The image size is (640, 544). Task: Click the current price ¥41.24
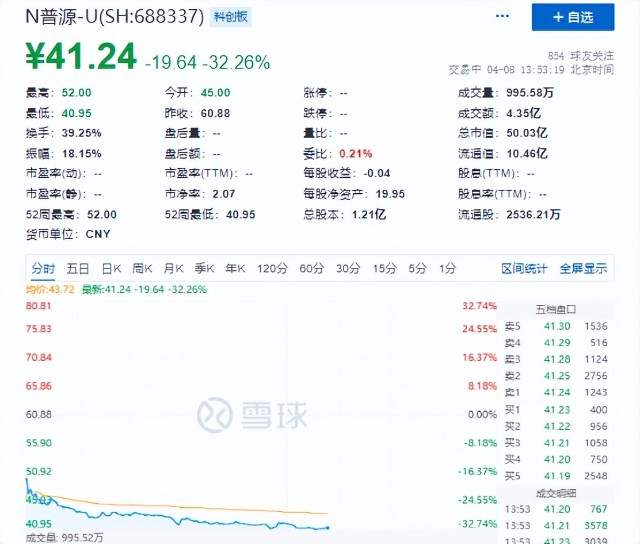(81, 56)
